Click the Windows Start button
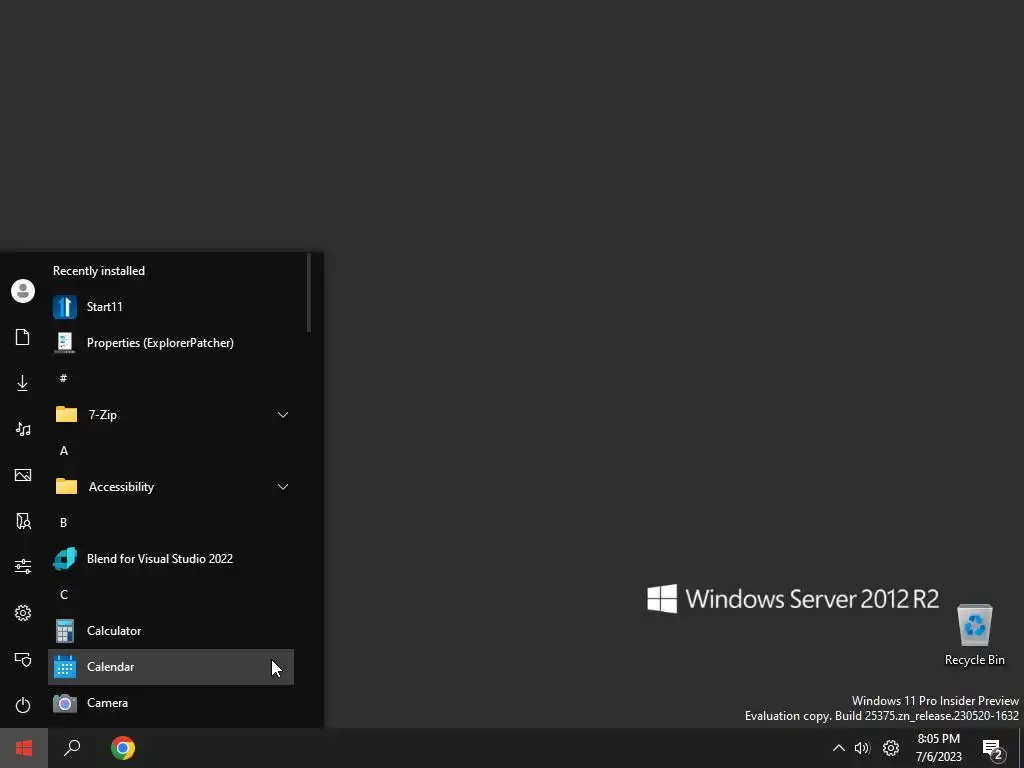The image size is (1024, 768). tap(24, 748)
